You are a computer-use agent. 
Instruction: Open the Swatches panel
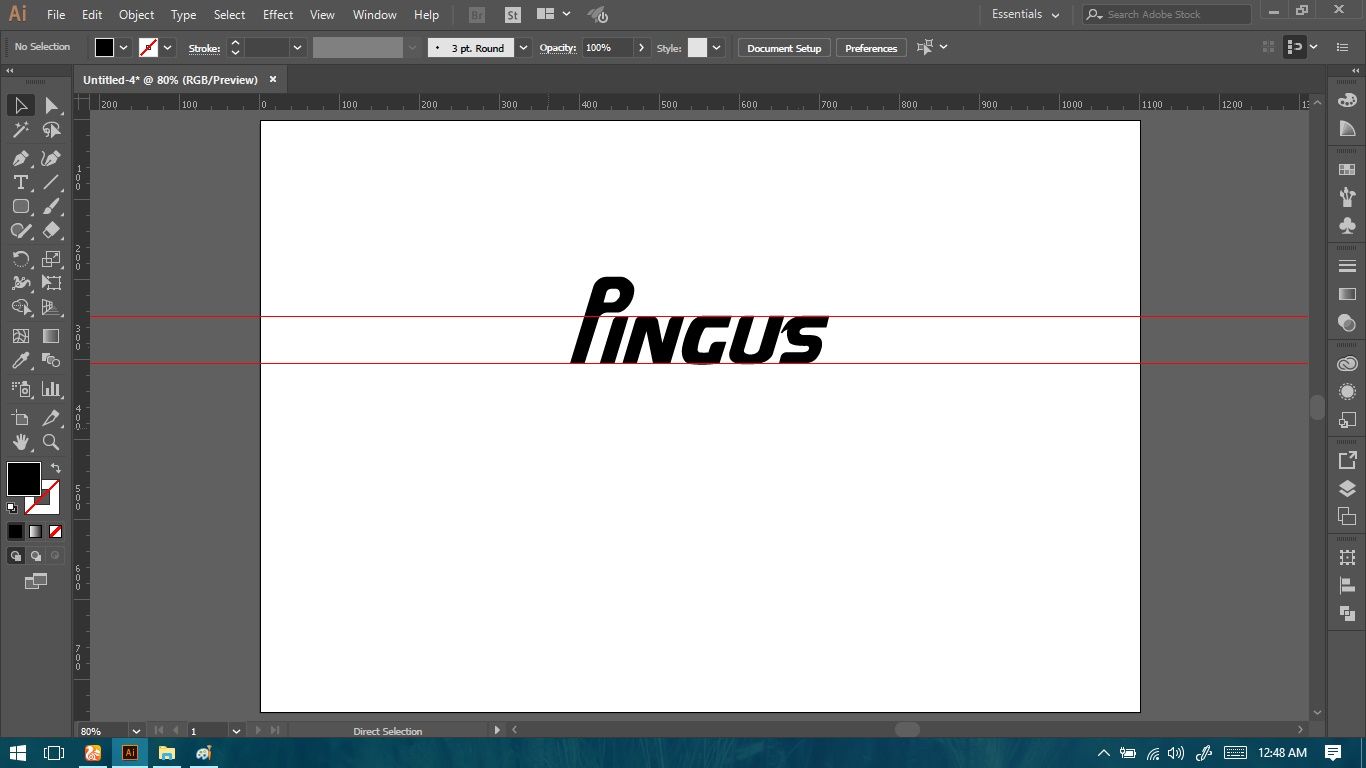pyautogui.click(x=1347, y=169)
